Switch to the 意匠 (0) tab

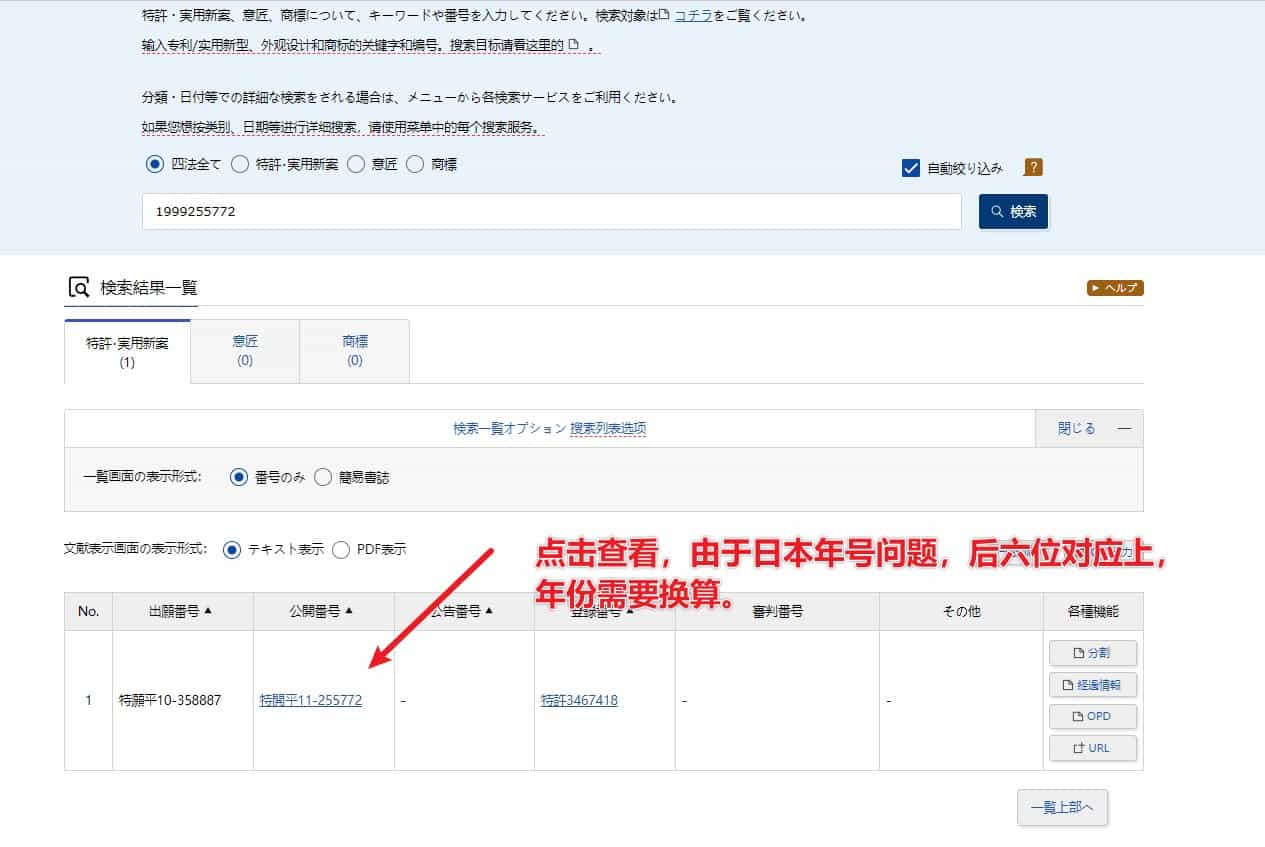[x=245, y=351]
